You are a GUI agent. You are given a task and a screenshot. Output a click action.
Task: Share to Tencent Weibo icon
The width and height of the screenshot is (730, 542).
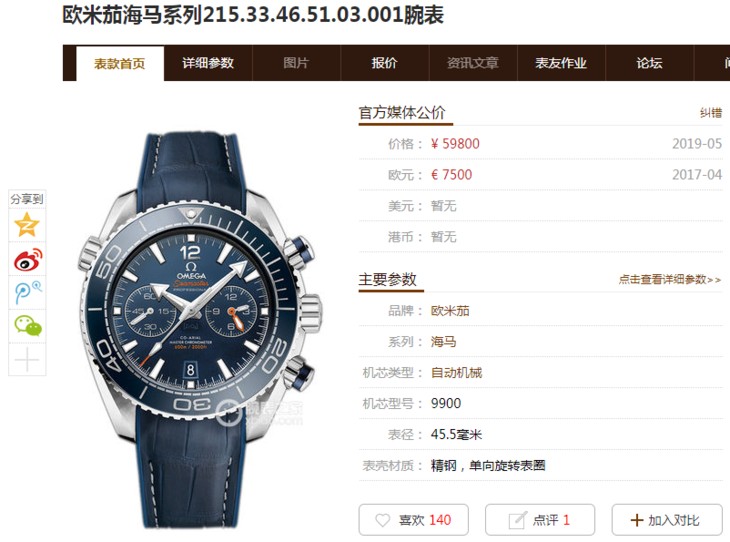(x=27, y=293)
